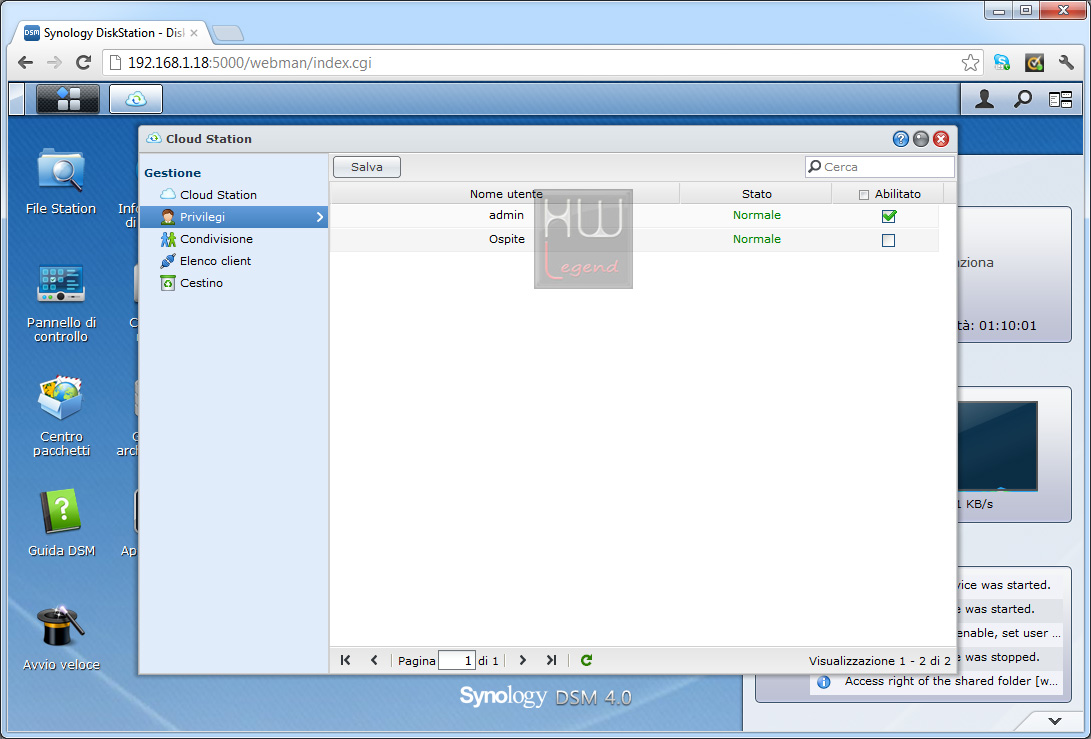Click the Pagina number input field
Viewport: 1091px width, 739px height.
coord(457,660)
